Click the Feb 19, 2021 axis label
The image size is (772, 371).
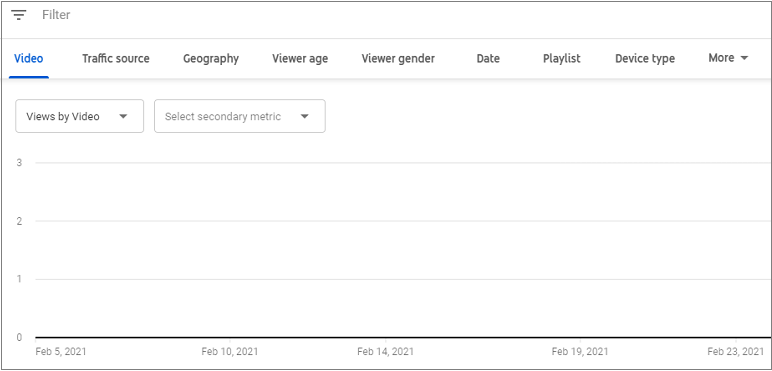click(580, 351)
